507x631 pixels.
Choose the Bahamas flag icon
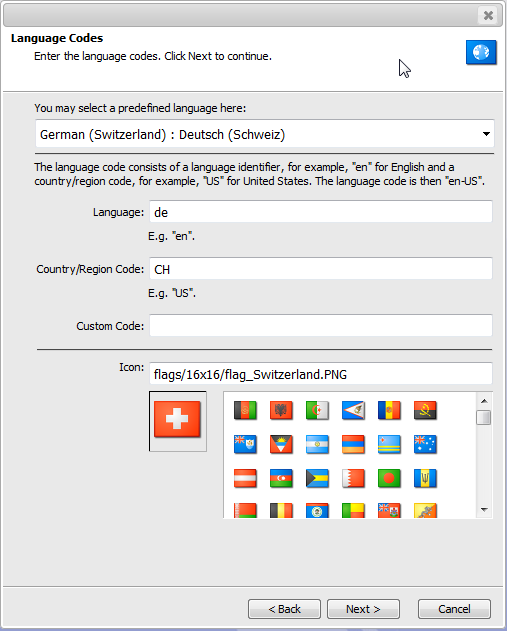pos(317,478)
